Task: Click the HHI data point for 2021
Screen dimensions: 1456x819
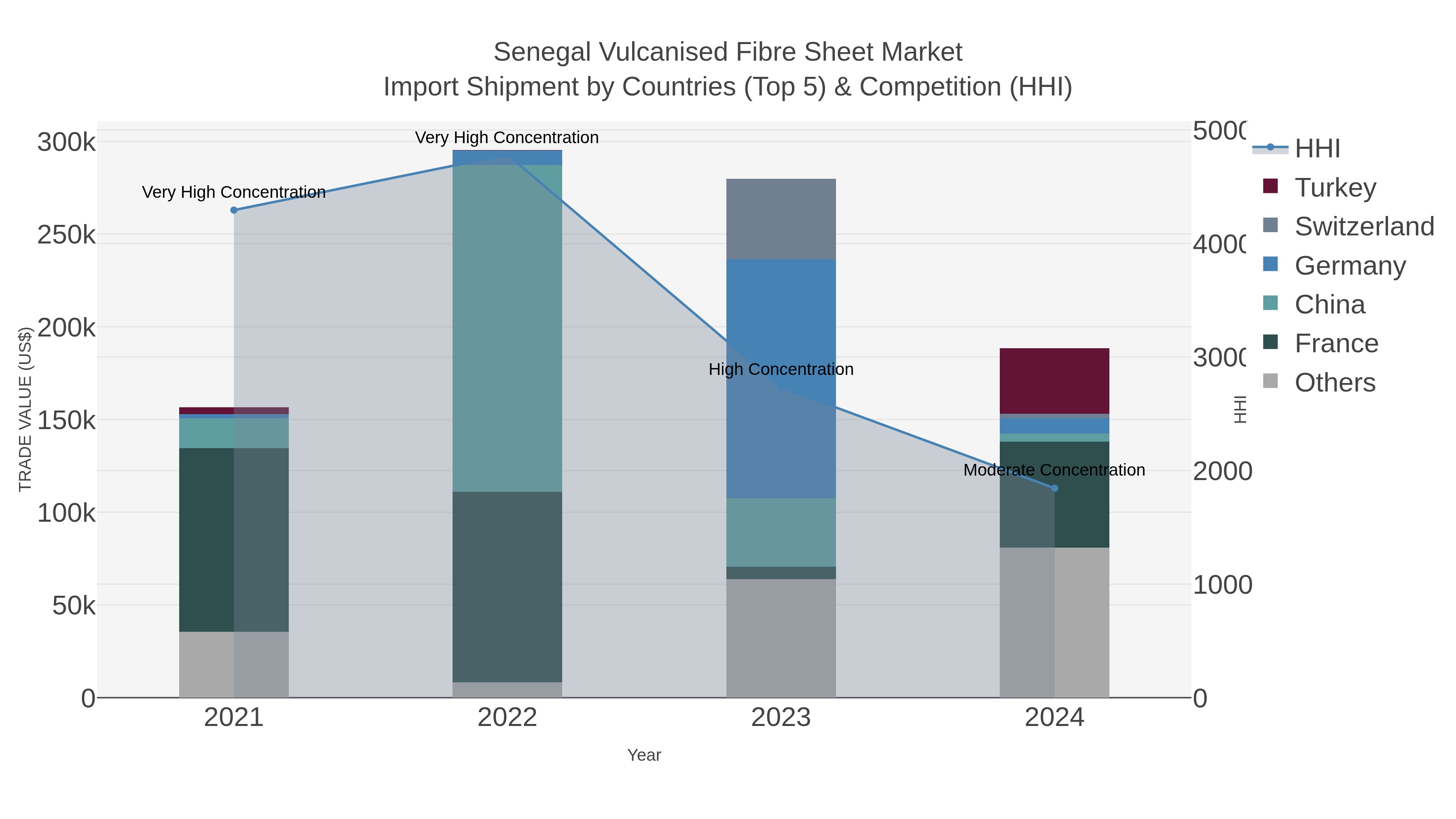Action: (234, 210)
